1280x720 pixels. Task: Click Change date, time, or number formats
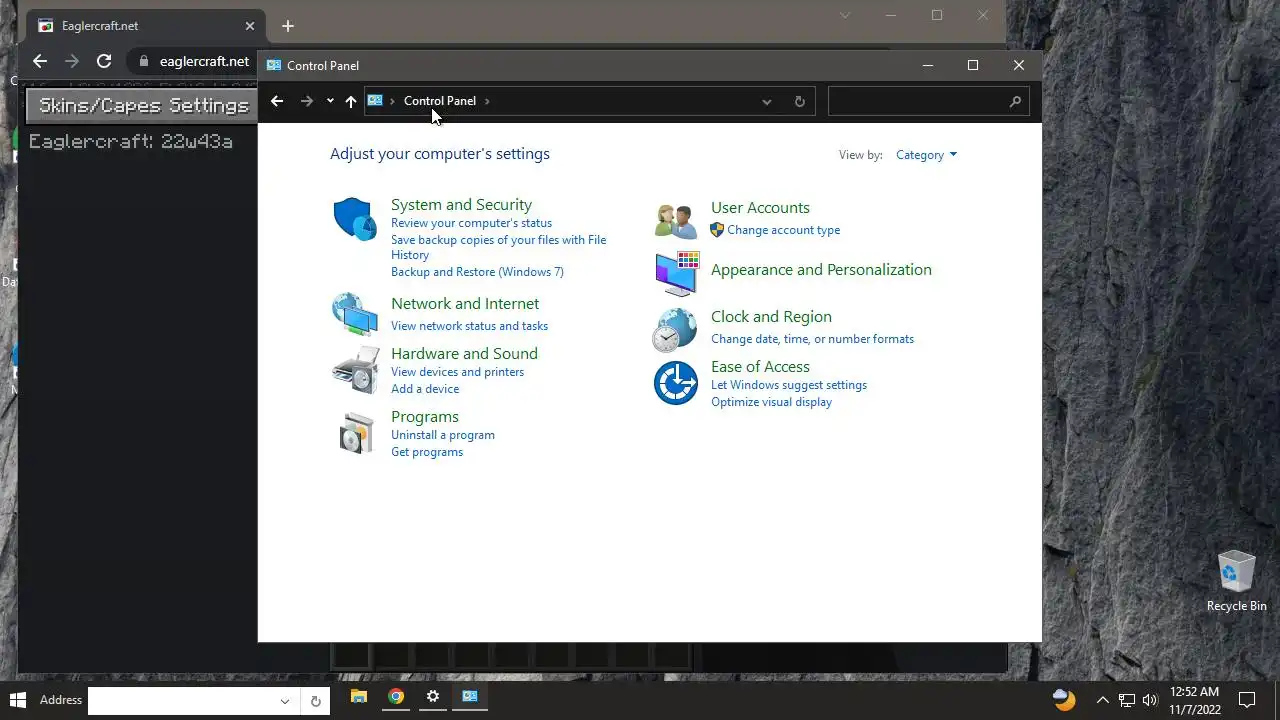pyautogui.click(x=812, y=339)
